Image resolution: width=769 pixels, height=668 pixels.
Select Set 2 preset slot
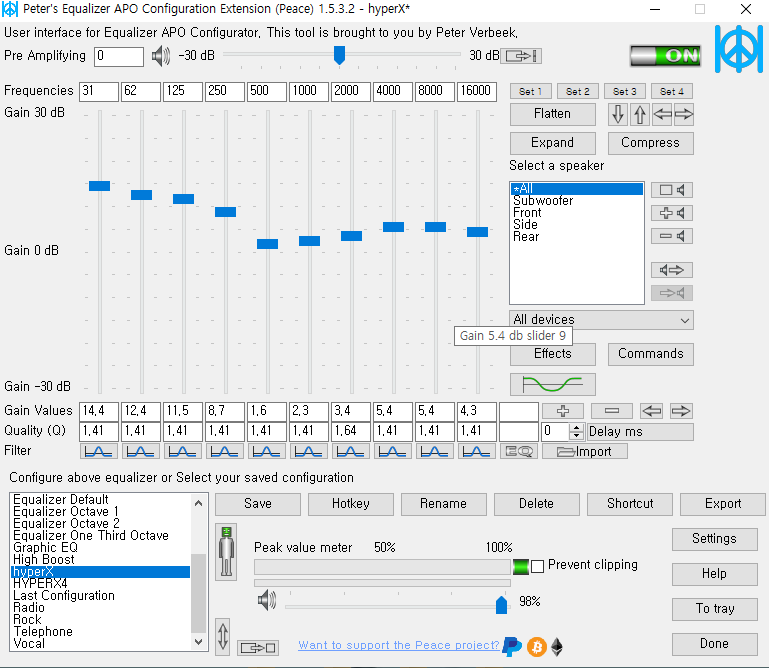pos(577,91)
